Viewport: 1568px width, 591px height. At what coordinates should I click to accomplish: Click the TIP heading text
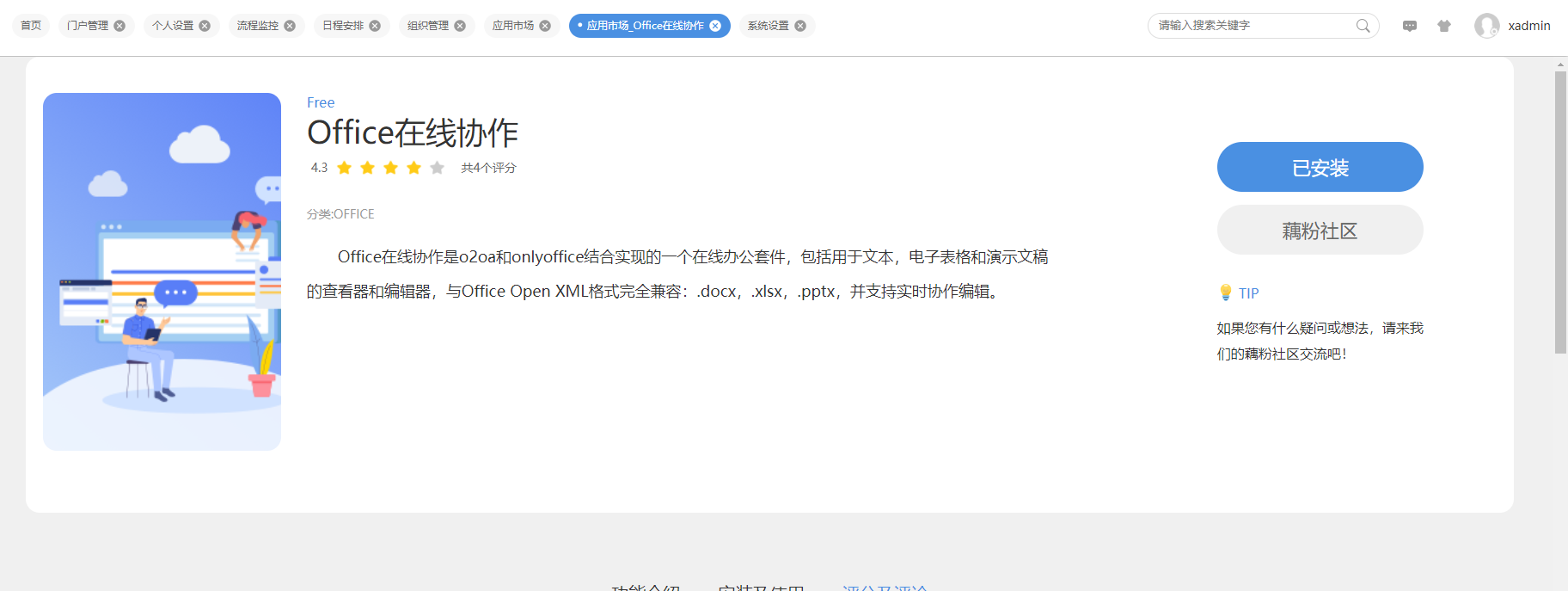[x=1249, y=293]
